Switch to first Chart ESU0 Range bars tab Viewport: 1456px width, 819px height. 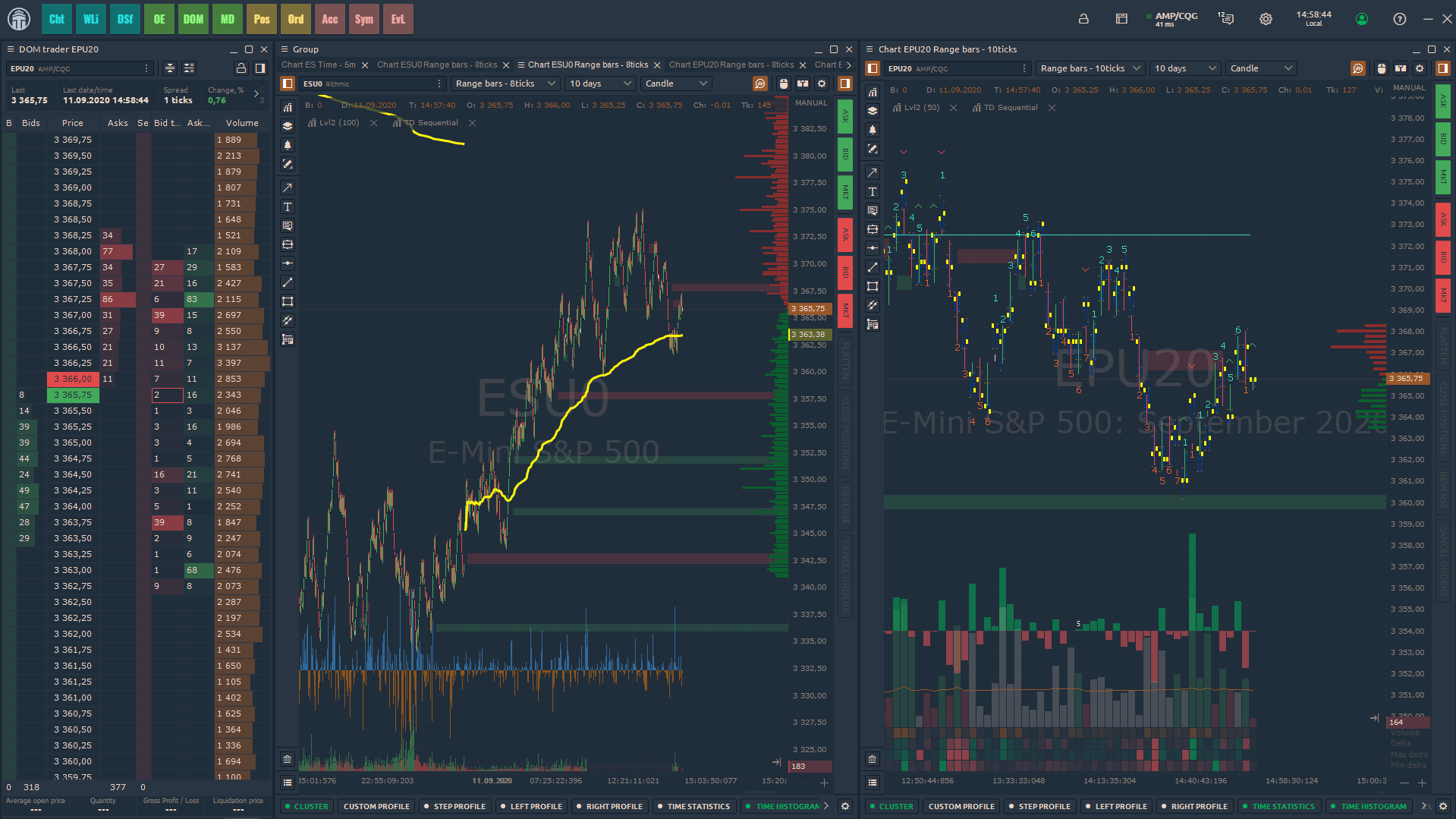pyautogui.click(x=437, y=65)
